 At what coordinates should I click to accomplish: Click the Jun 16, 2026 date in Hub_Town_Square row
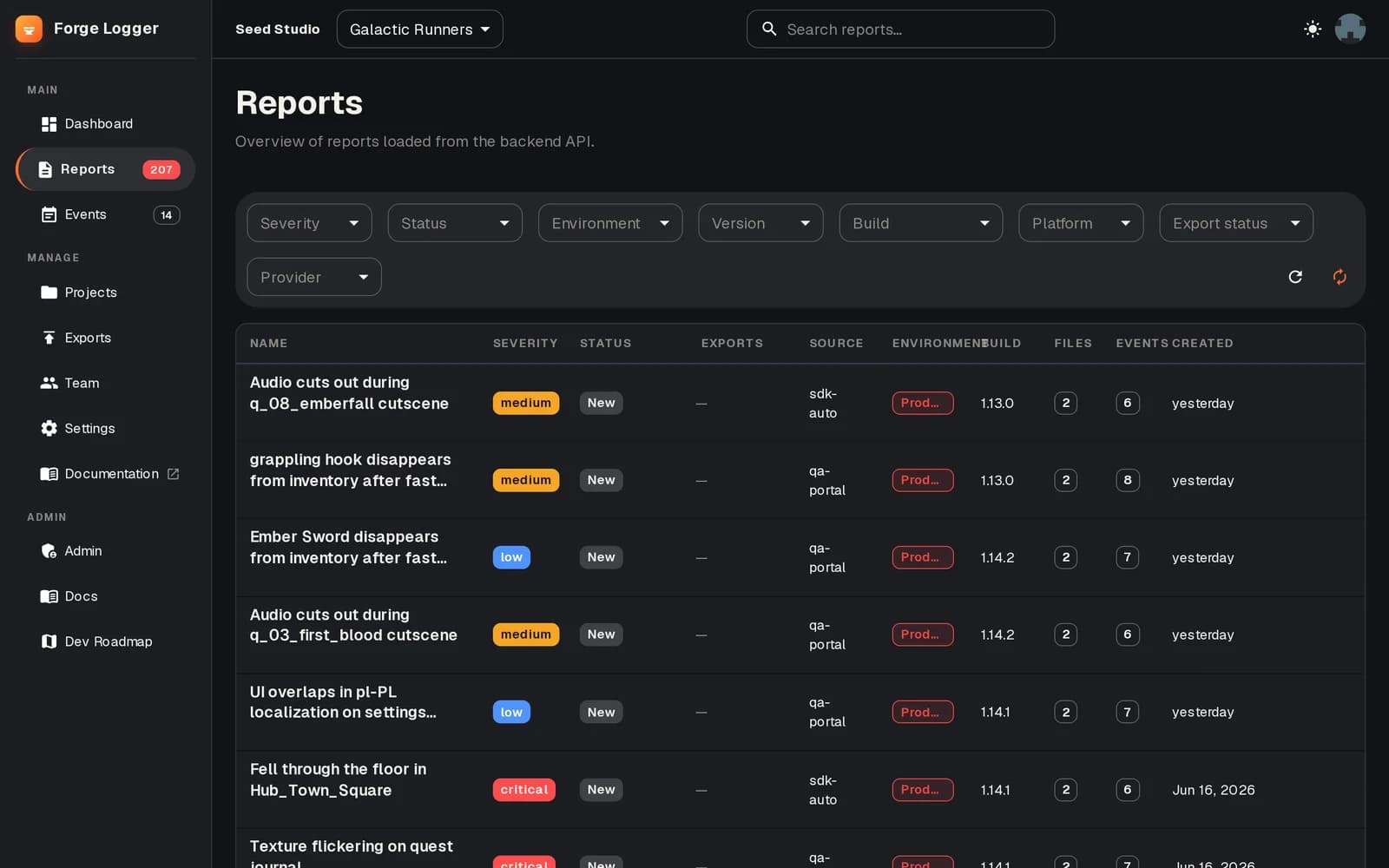coord(1214,790)
